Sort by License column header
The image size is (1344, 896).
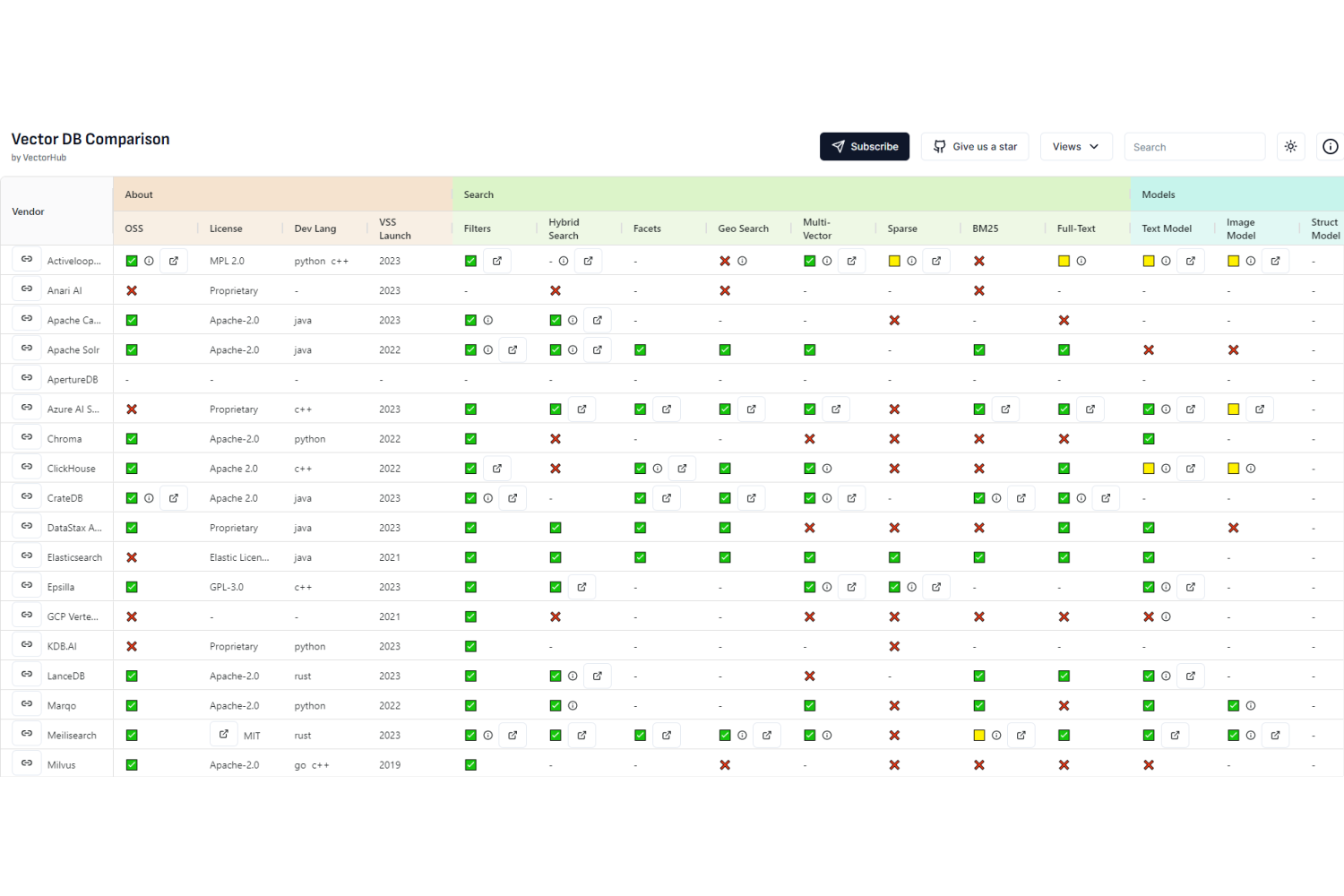click(226, 228)
